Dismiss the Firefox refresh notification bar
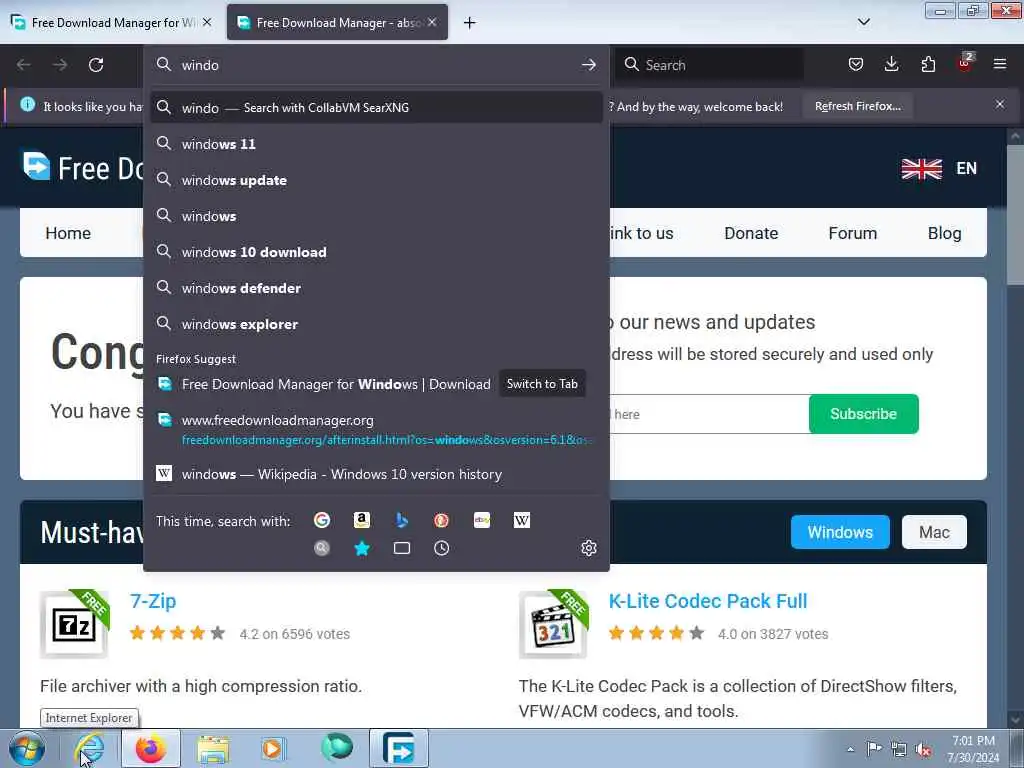The image size is (1024, 768). 999,104
